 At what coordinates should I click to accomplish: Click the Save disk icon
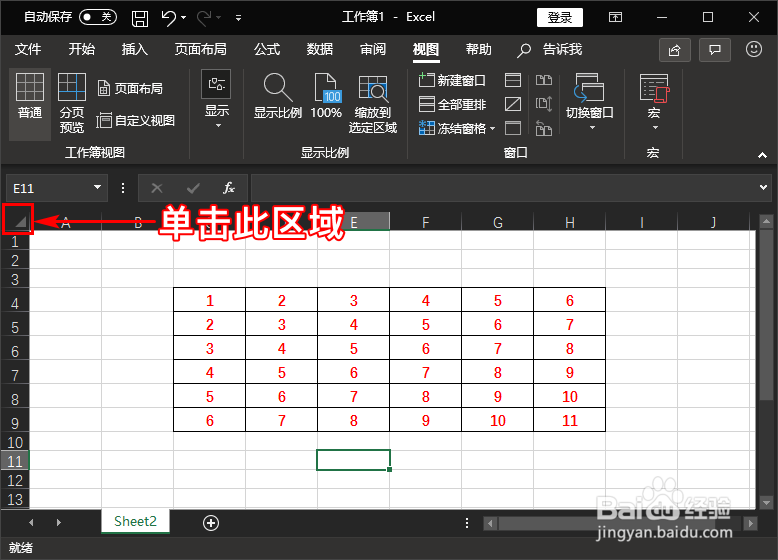point(140,18)
